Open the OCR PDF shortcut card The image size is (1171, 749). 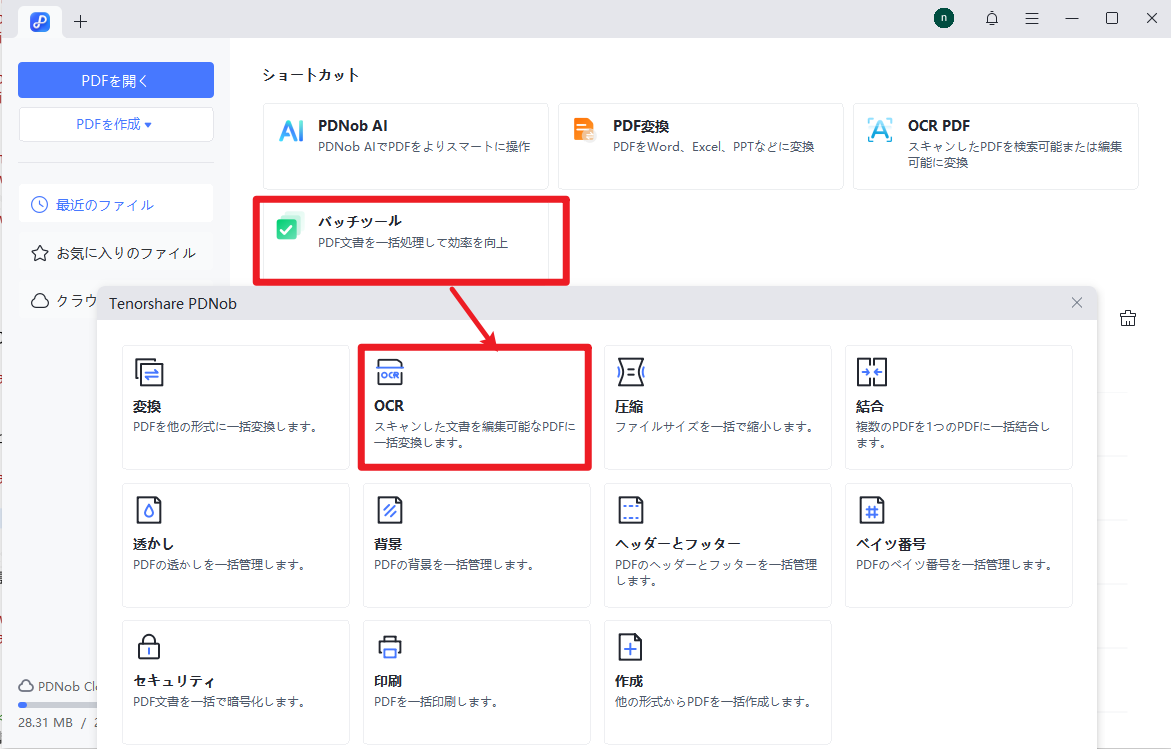pyautogui.click(x=995, y=146)
